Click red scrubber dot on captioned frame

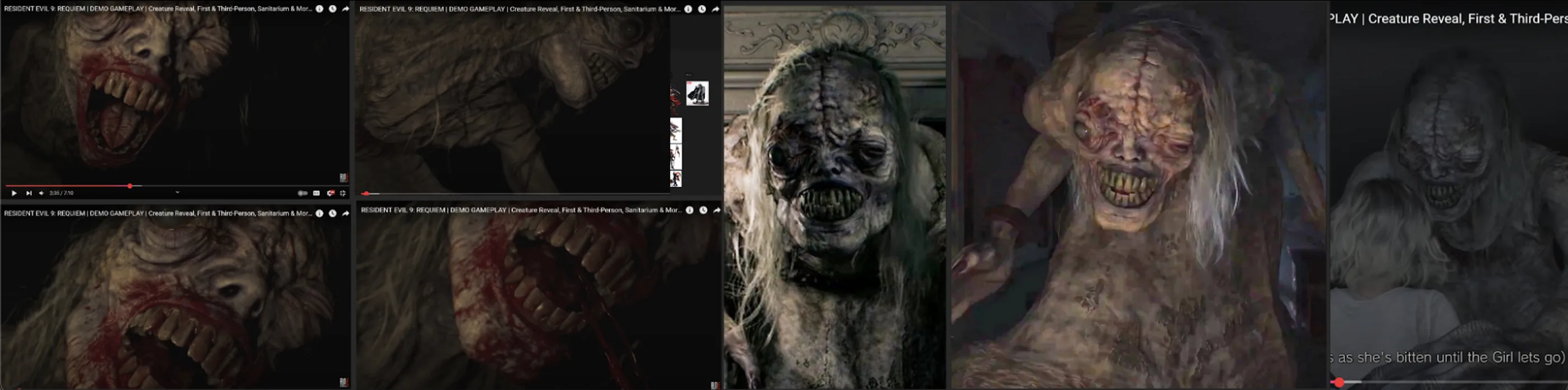click(x=1339, y=382)
